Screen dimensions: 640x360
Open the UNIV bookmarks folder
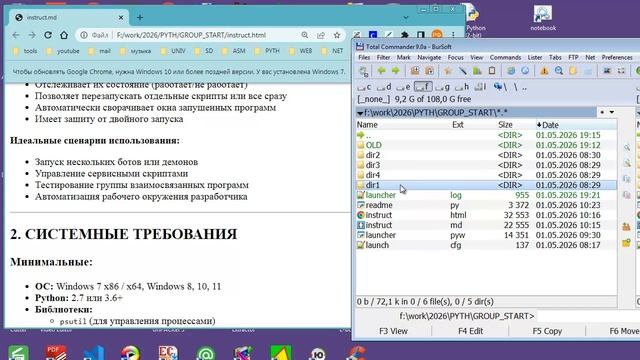pos(173,51)
